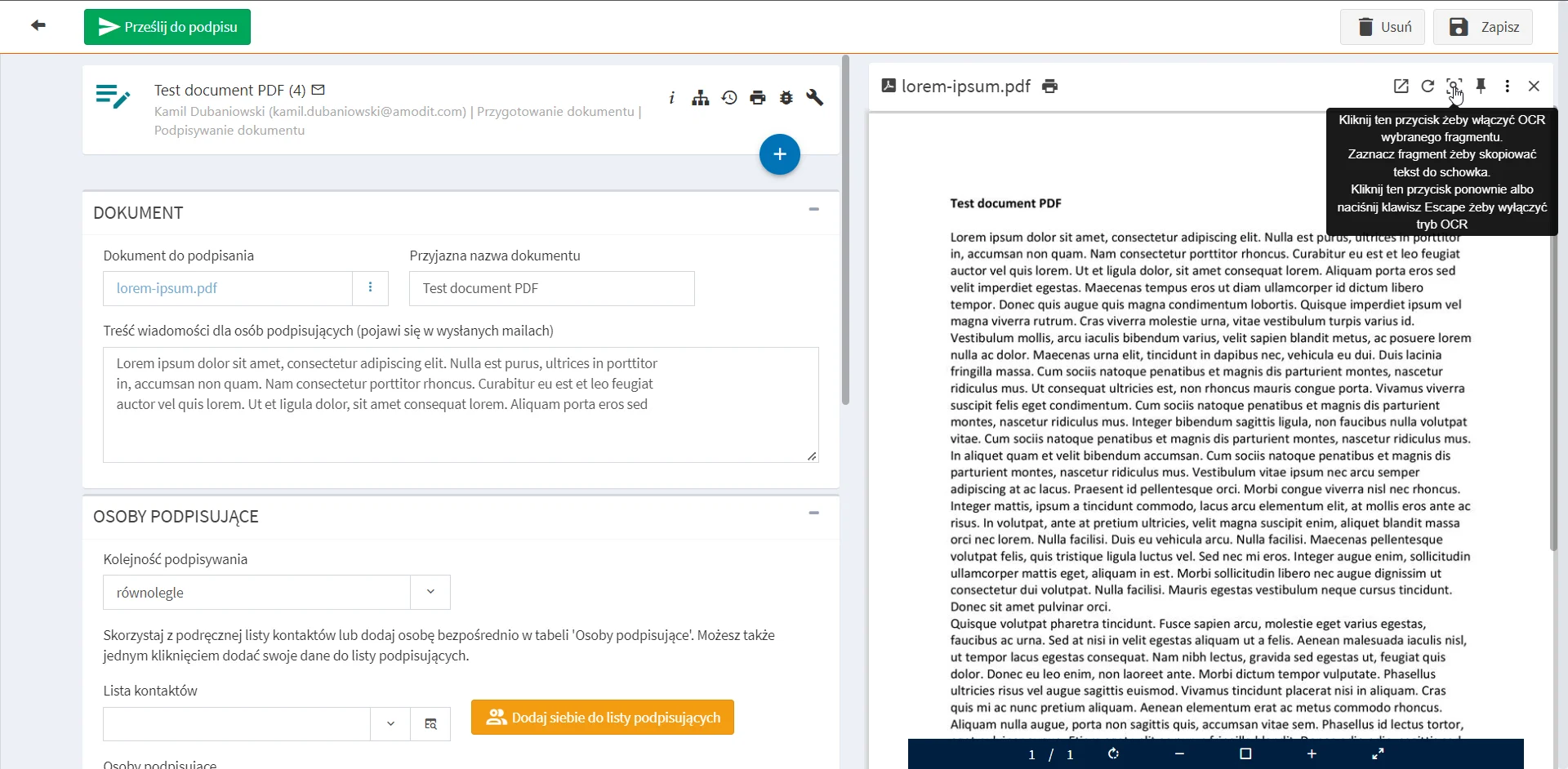The height and width of the screenshot is (769, 1568).
Task: Click the PDF page number field
Action: pos(1032,755)
